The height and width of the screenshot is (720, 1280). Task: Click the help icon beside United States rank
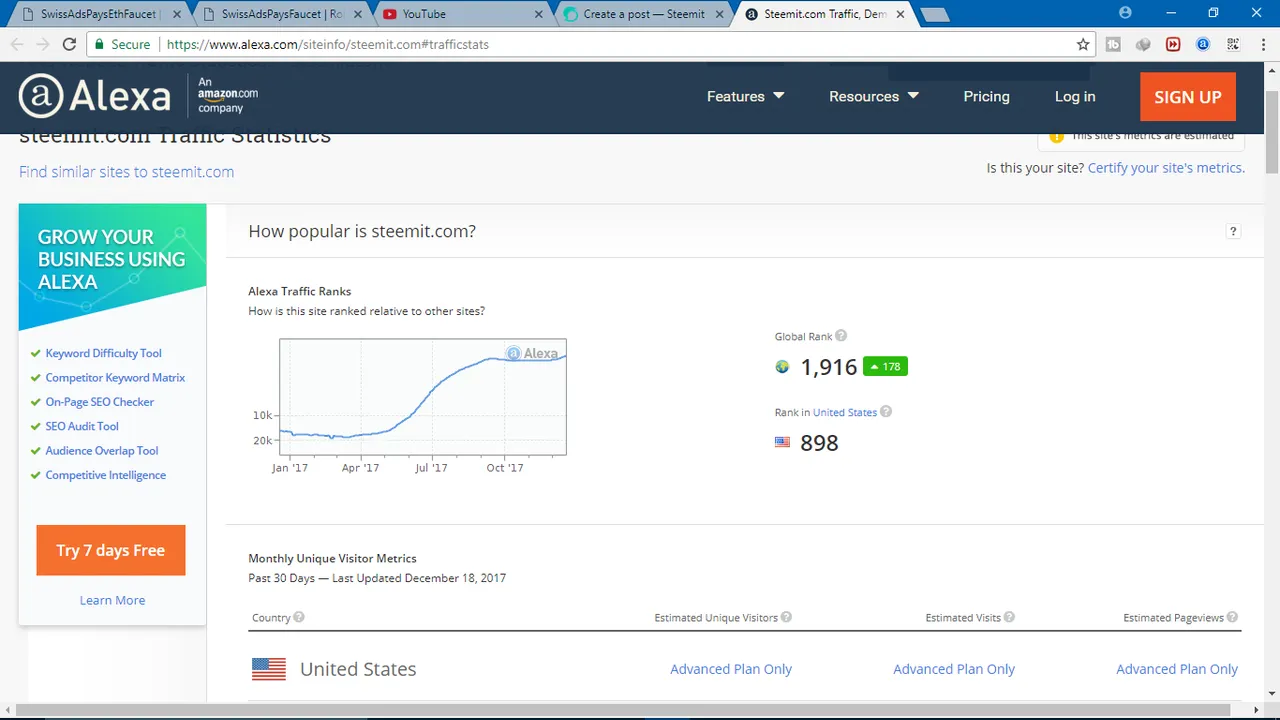886,412
